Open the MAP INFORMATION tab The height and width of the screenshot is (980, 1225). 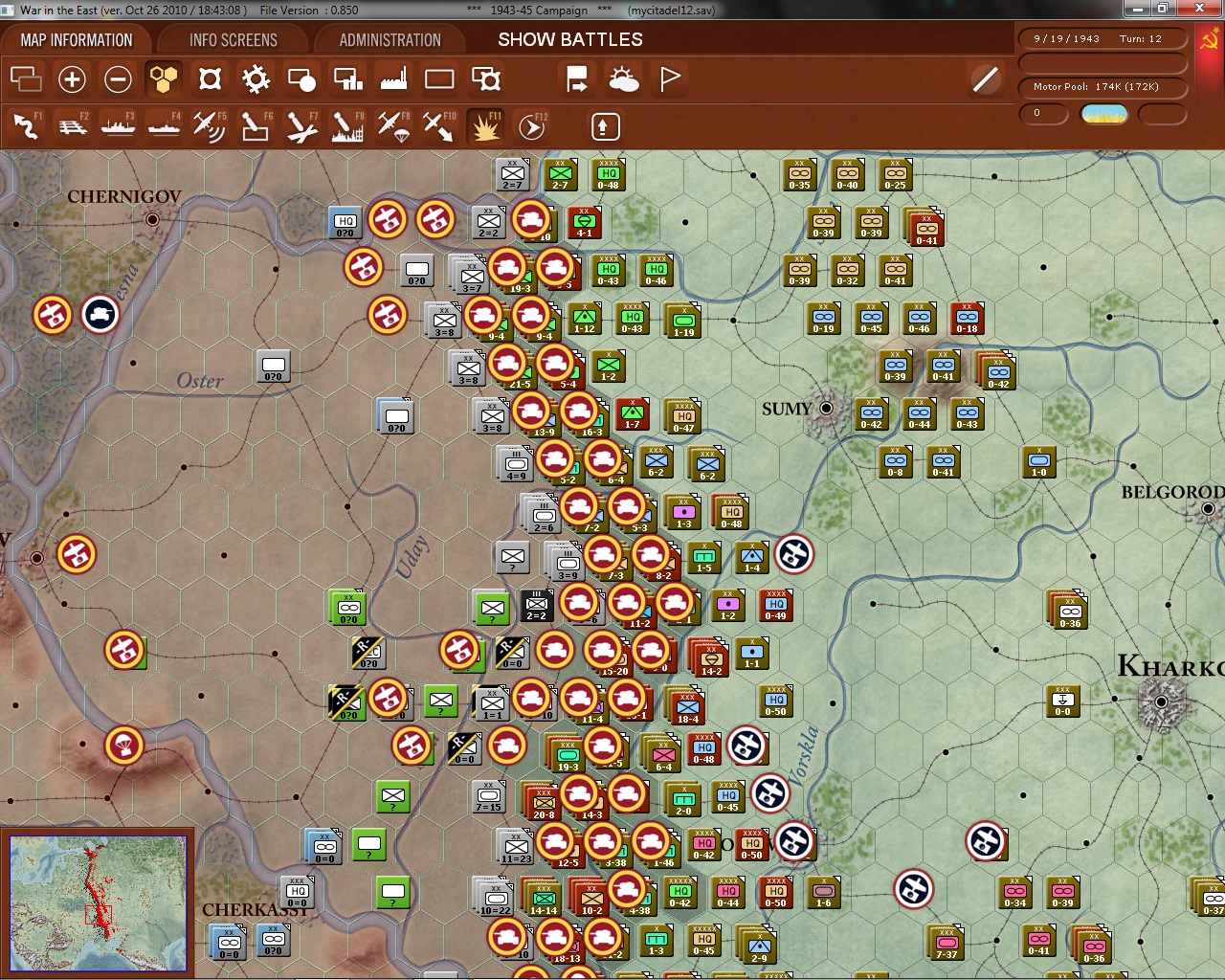pyautogui.click(x=77, y=40)
